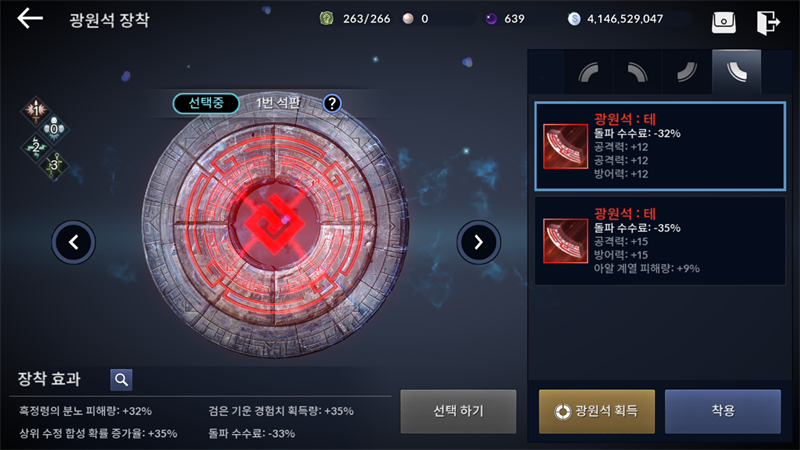Open the help question mark icon
The width and height of the screenshot is (800, 450).
[332, 104]
